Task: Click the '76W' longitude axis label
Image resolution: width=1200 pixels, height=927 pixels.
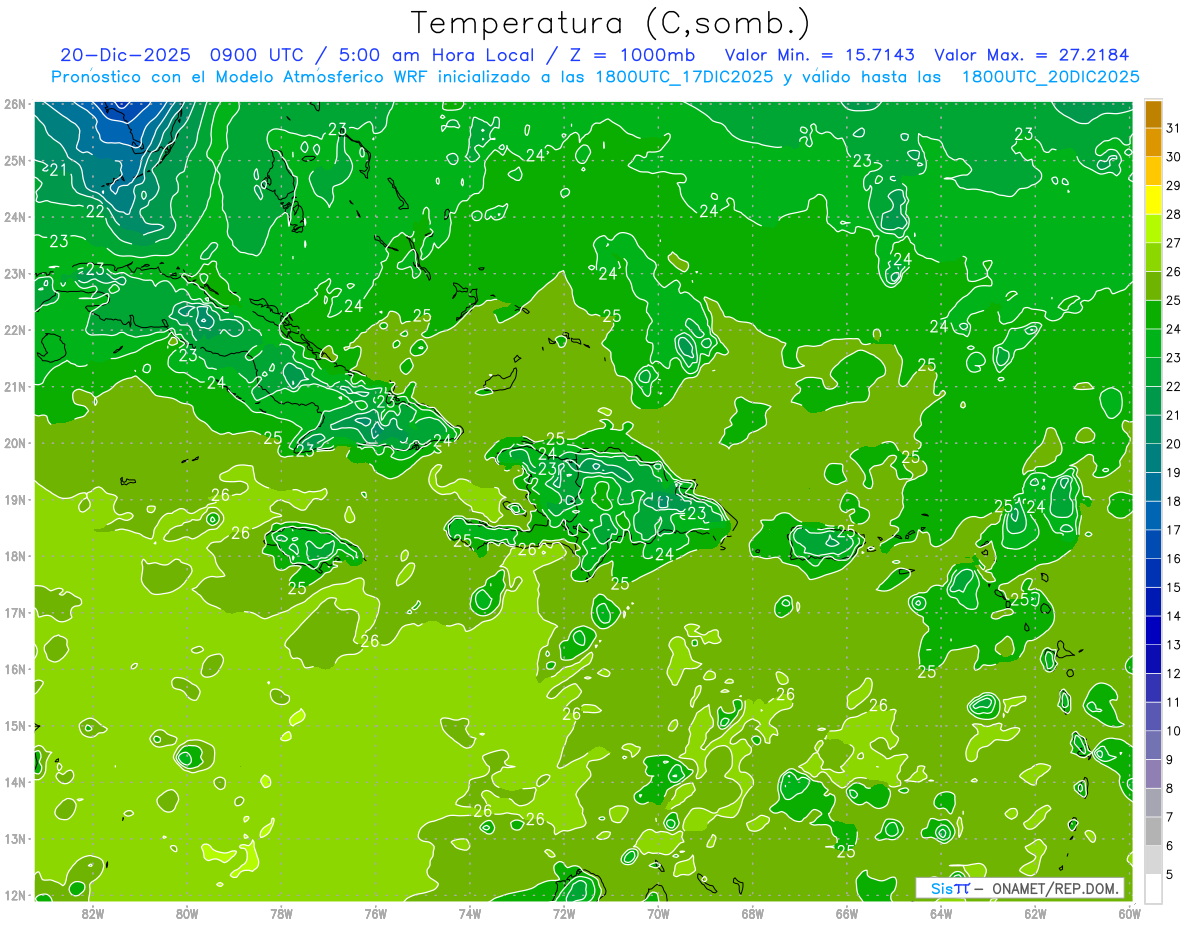Action: [x=375, y=913]
